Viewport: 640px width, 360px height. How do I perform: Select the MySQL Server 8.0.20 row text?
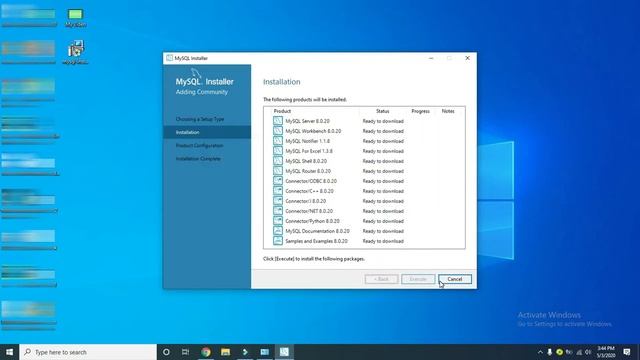[x=307, y=121]
